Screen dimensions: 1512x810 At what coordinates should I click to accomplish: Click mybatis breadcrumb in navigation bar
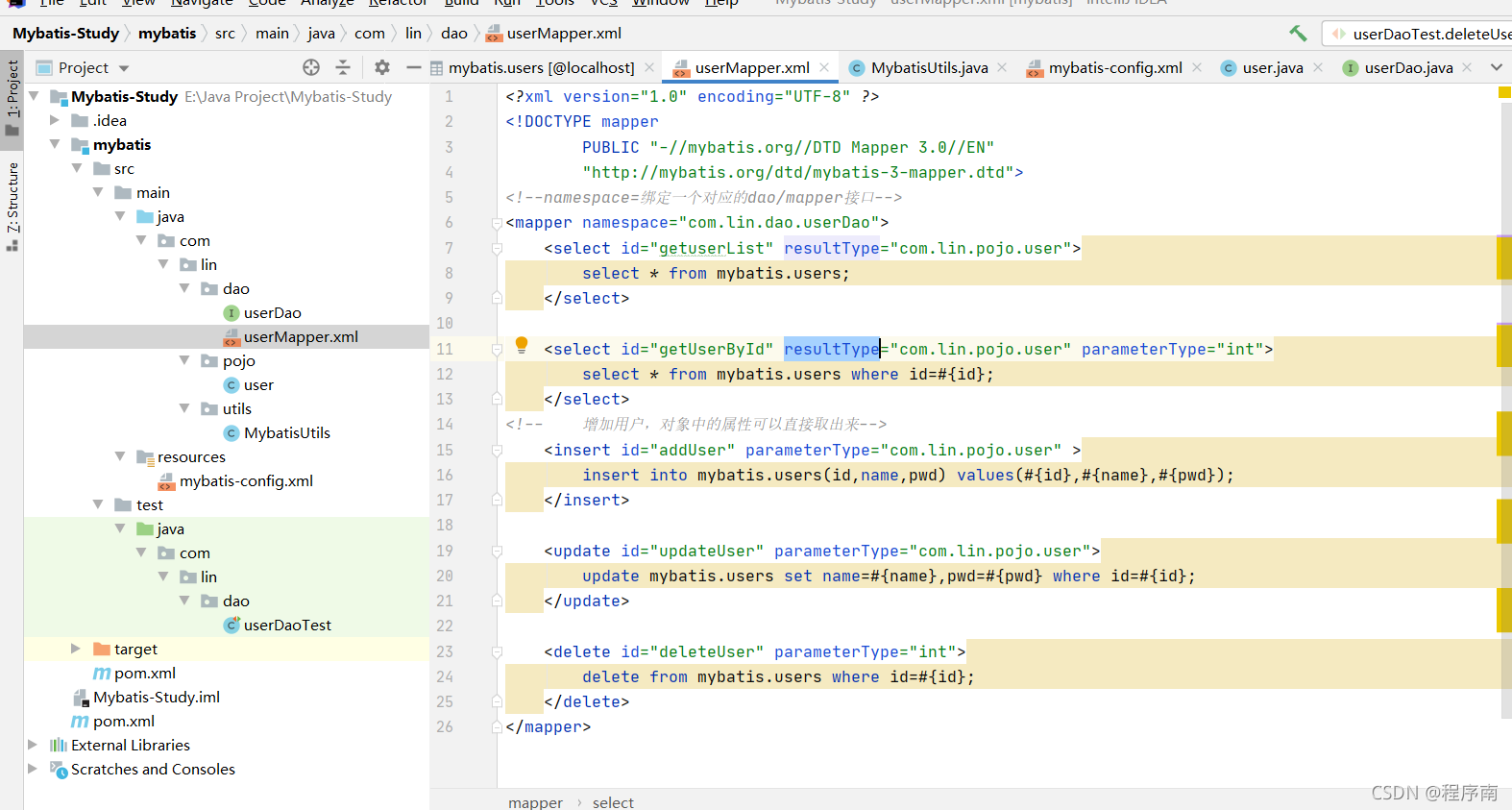click(x=167, y=34)
